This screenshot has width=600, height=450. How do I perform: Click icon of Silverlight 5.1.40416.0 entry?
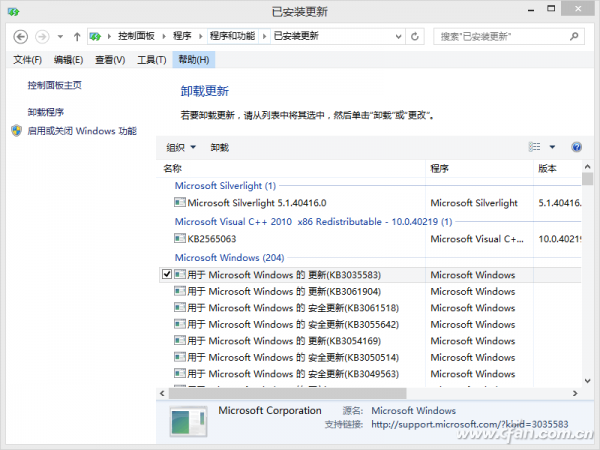pyautogui.click(x=179, y=202)
